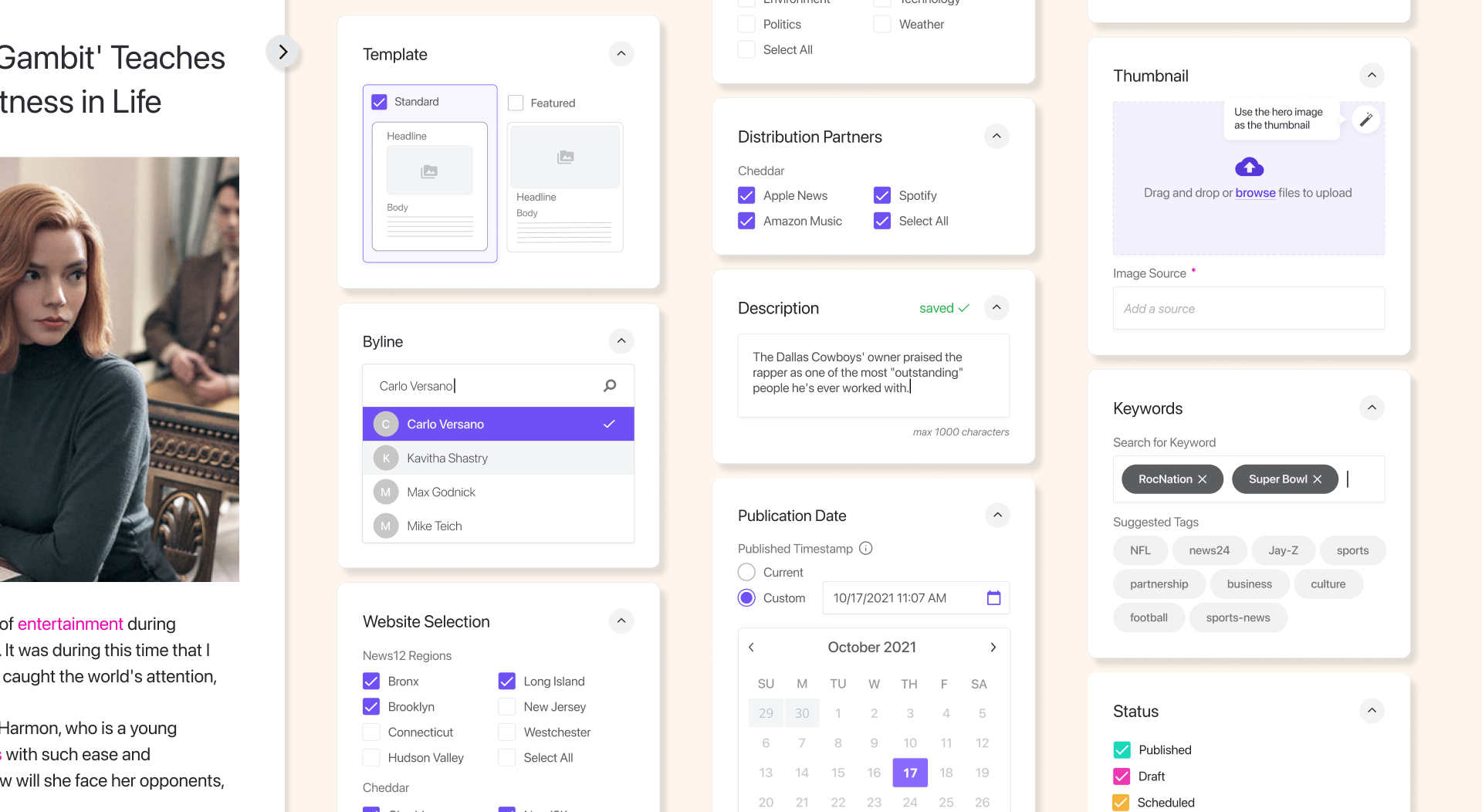Check the New Jersey region checkbox

507,707
